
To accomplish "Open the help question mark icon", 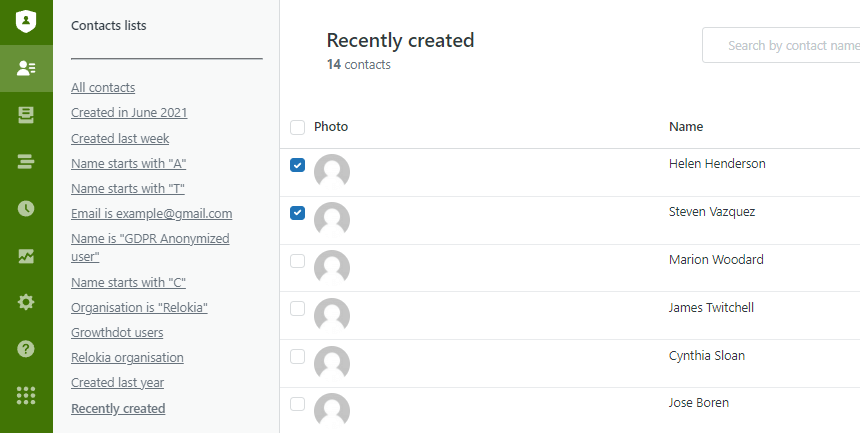I will (26, 349).
